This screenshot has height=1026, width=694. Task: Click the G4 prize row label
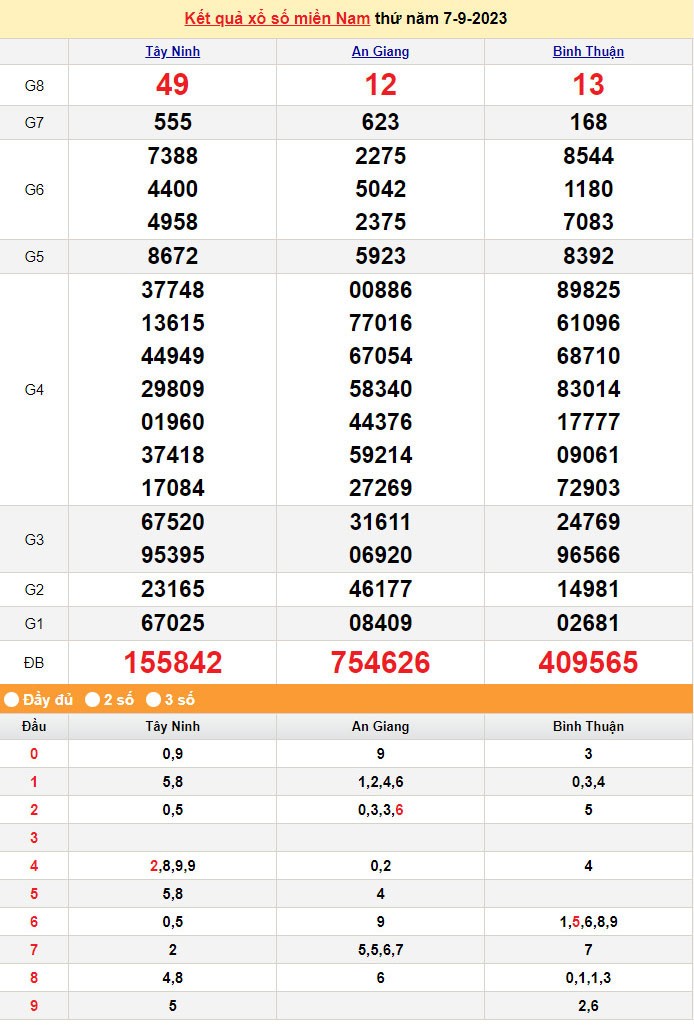(34, 390)
